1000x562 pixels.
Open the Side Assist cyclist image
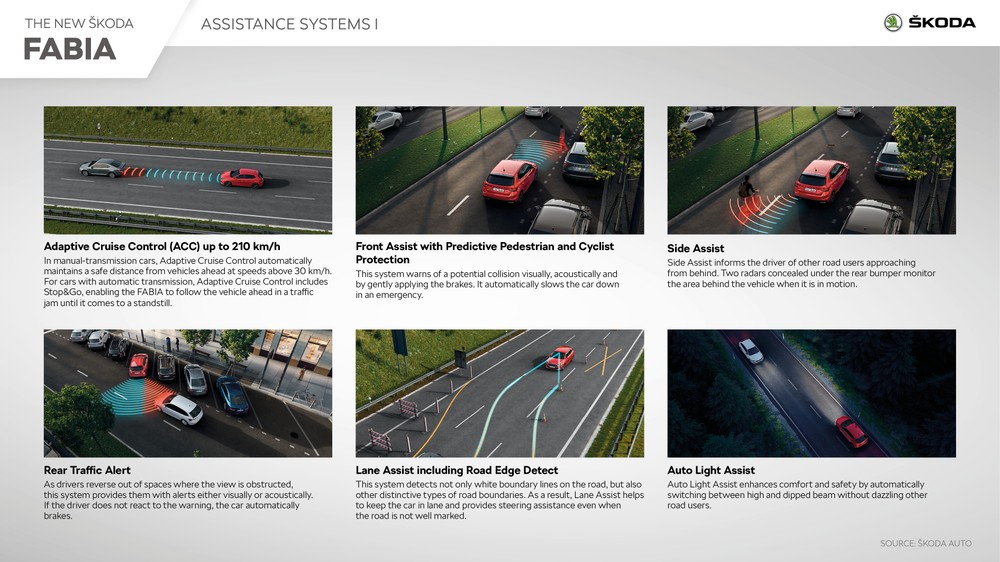(811, 170)
